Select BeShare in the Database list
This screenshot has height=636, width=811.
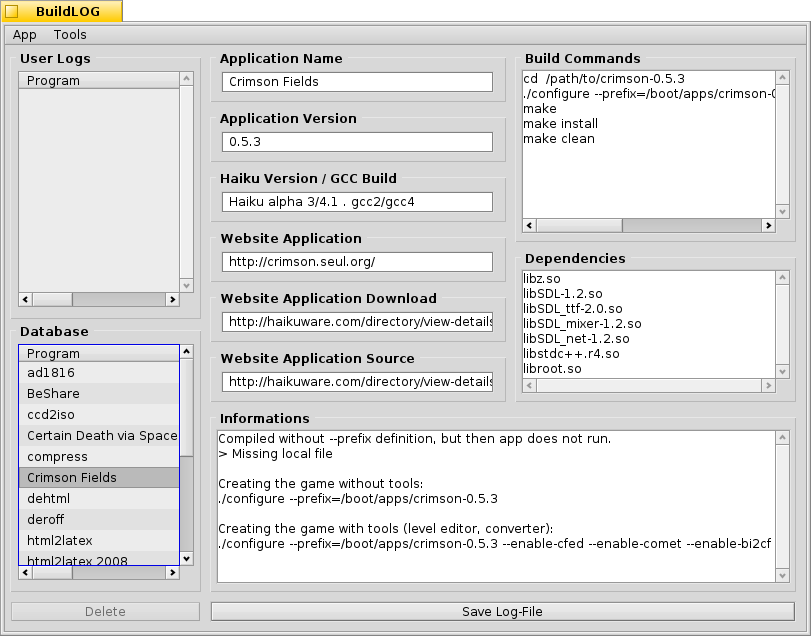click(99, 393)
